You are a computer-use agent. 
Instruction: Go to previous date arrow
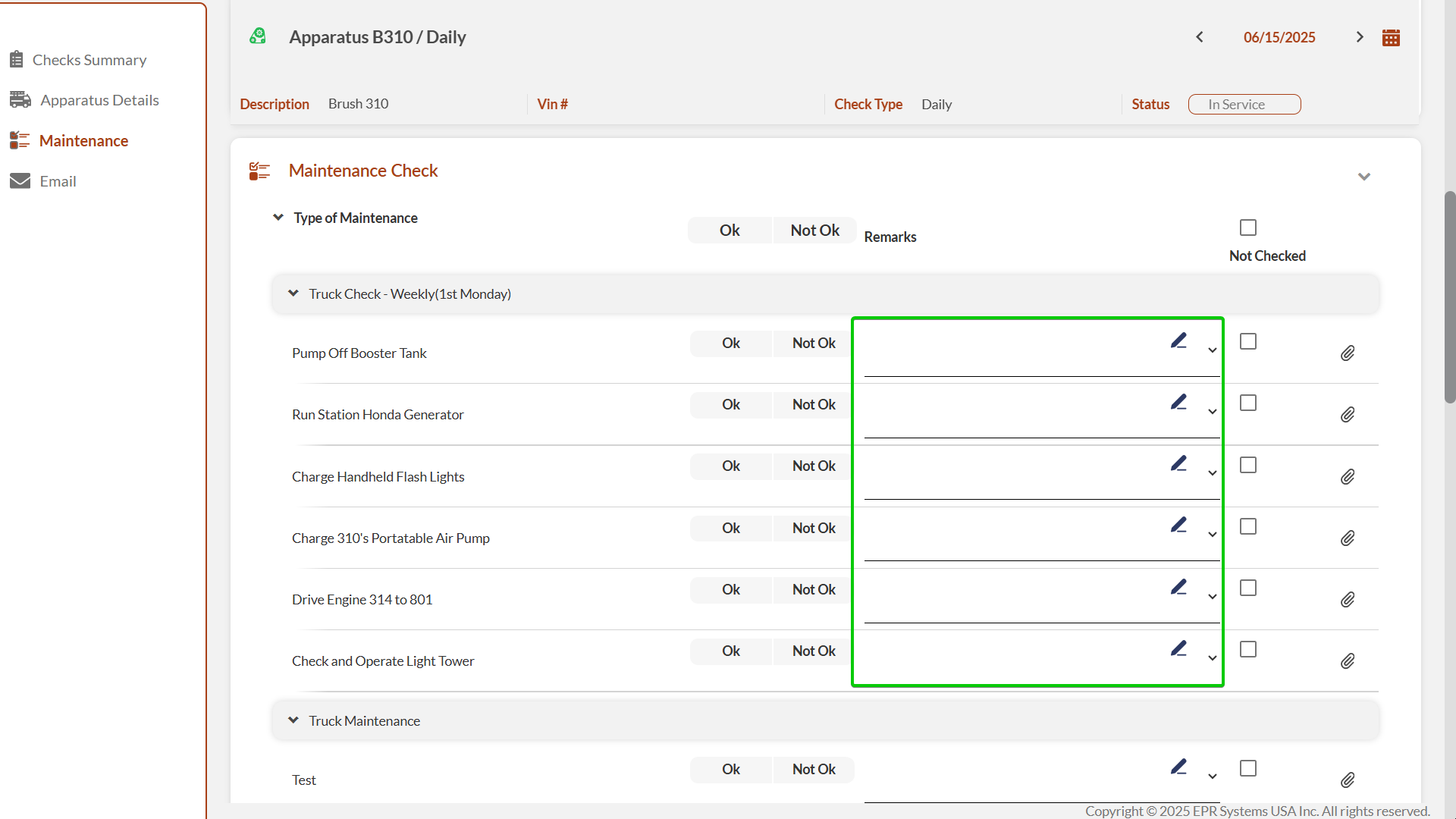(1200, 37)
